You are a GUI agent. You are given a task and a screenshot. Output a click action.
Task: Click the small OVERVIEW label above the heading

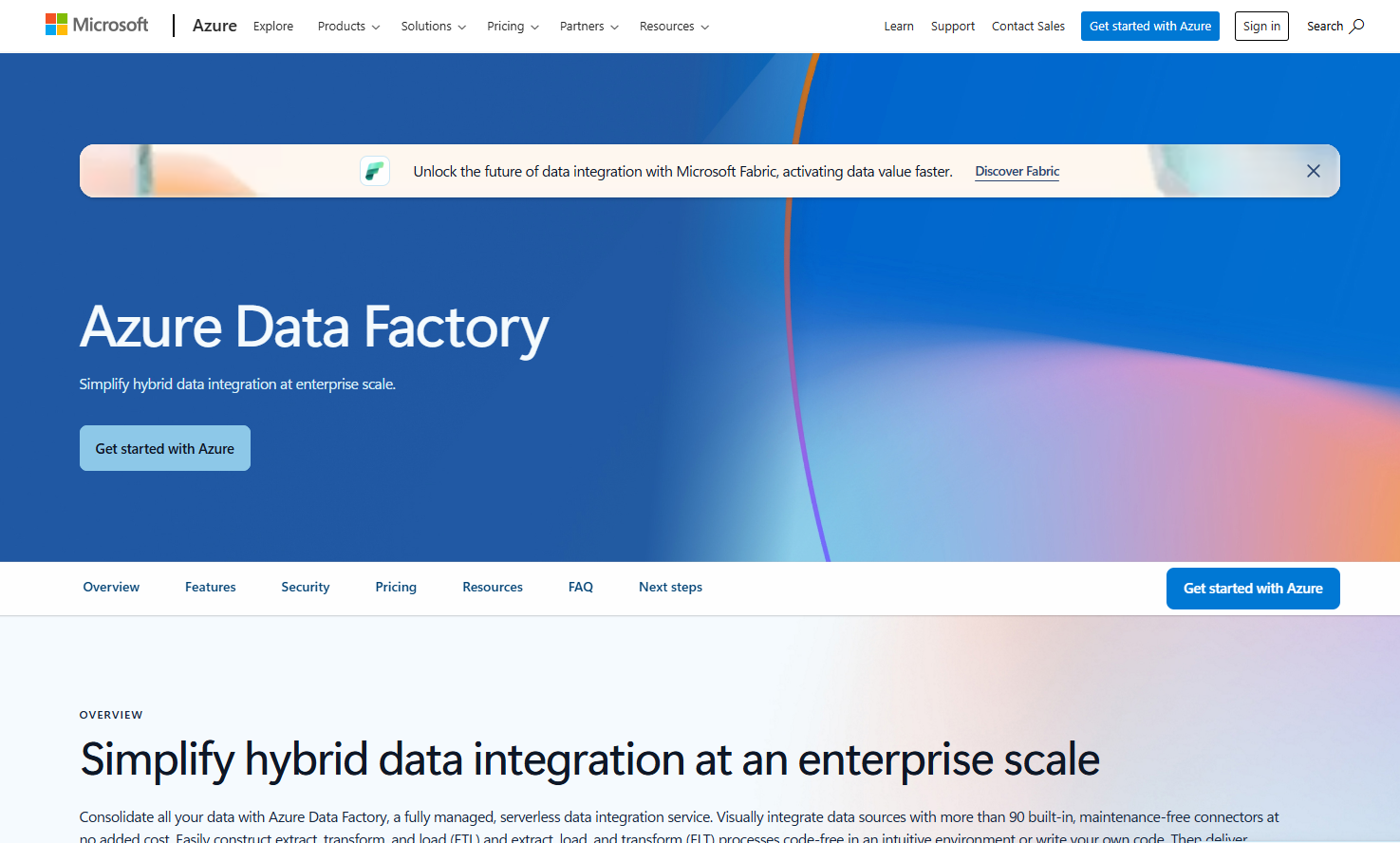(111, 715)
